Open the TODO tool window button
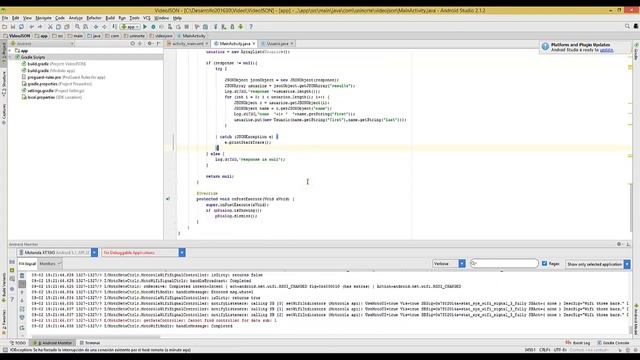Image resolution: width=640 pixels, height=360 pixels. (18, 343)
